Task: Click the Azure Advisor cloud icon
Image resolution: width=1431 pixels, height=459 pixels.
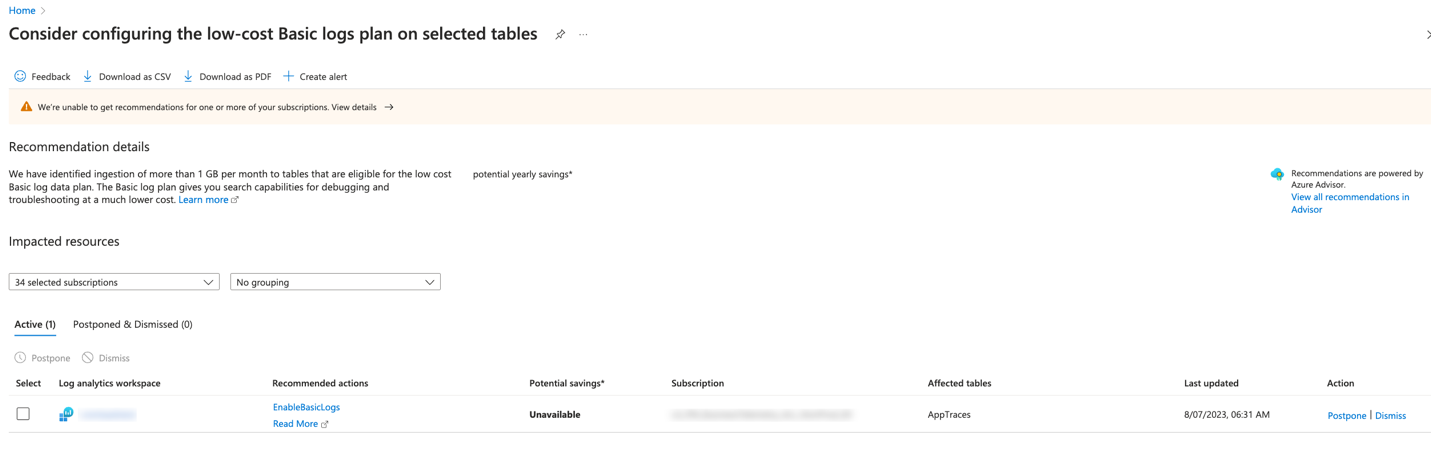Action: pyautogui.click(x=1277, y=174)
